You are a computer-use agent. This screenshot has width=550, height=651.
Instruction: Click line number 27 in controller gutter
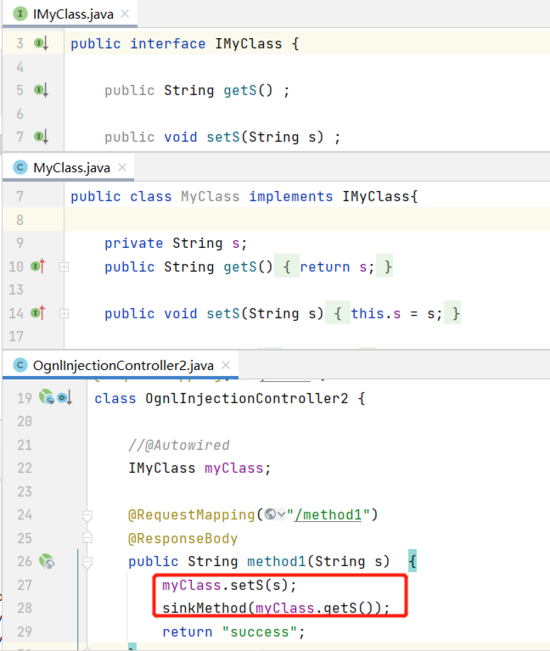pos(24,585)
